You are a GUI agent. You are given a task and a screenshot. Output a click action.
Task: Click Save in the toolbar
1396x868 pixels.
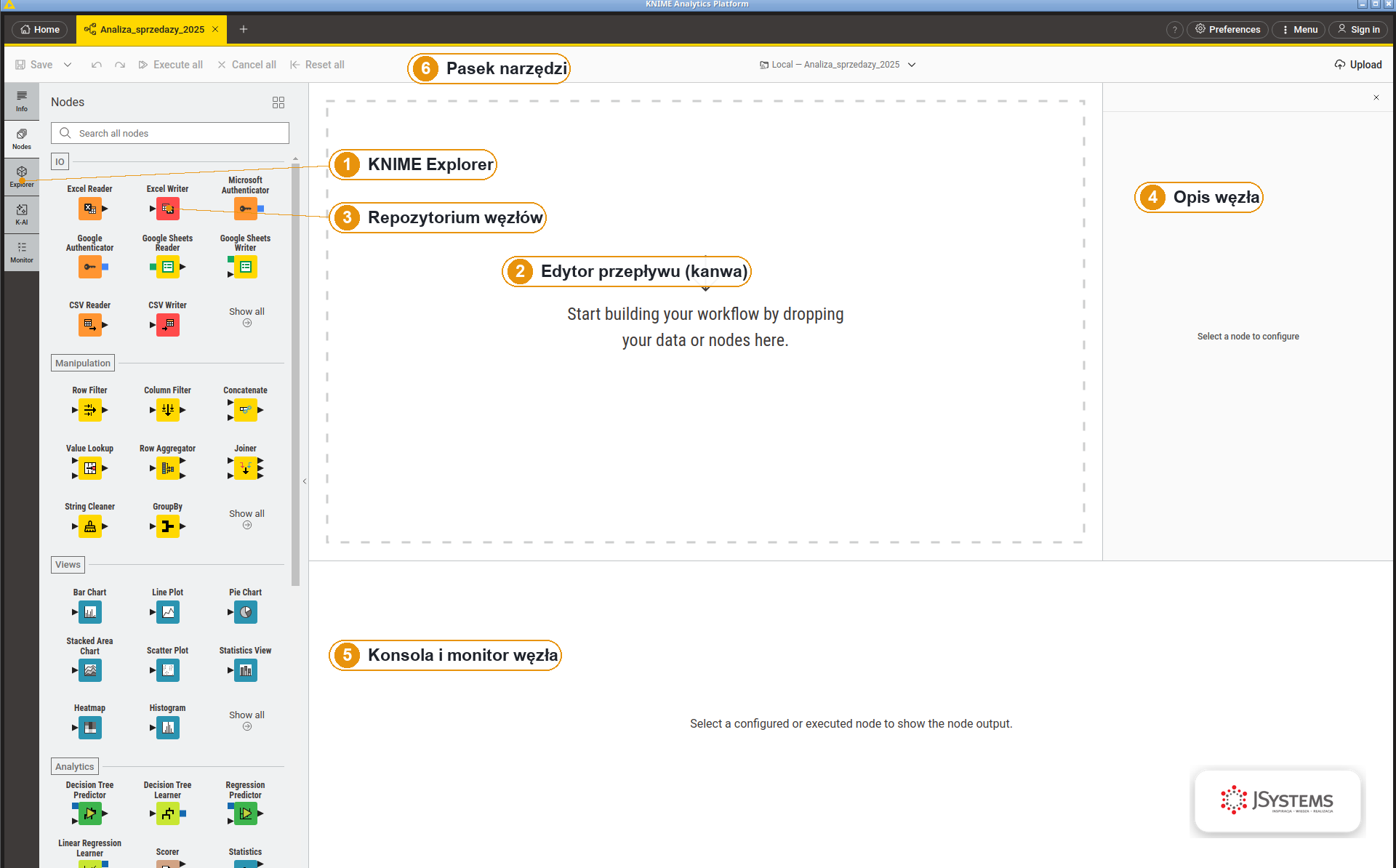(x=34, y=65)
